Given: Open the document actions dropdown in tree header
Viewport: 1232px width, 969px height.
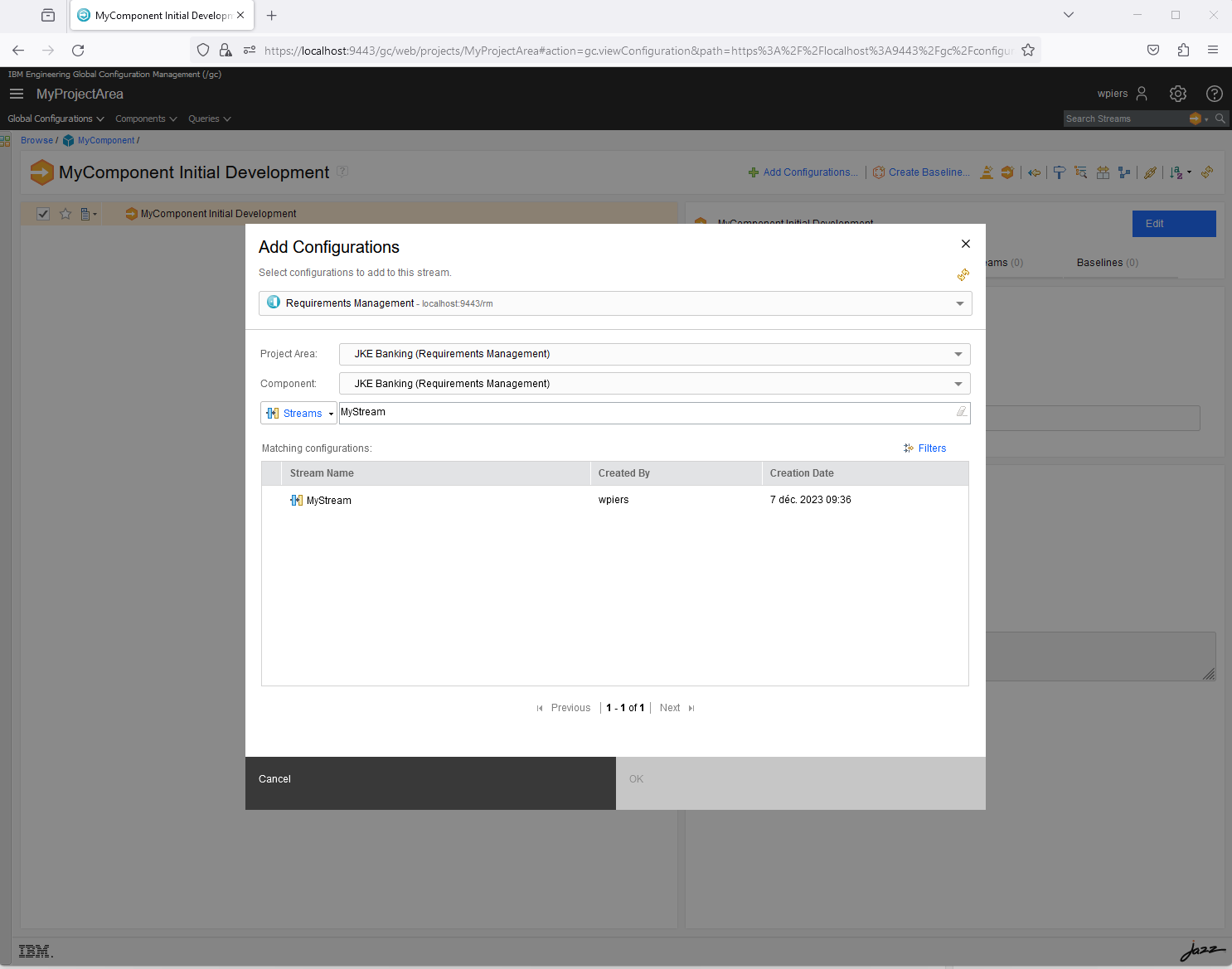Looking at the screenshot, I should [88, 214].
